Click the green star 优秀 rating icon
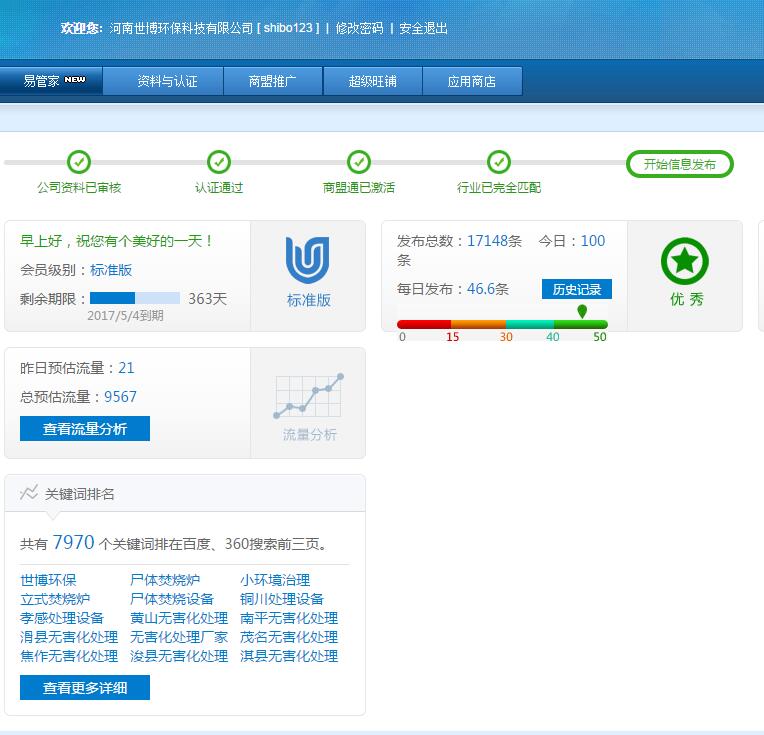 (685, 261)
